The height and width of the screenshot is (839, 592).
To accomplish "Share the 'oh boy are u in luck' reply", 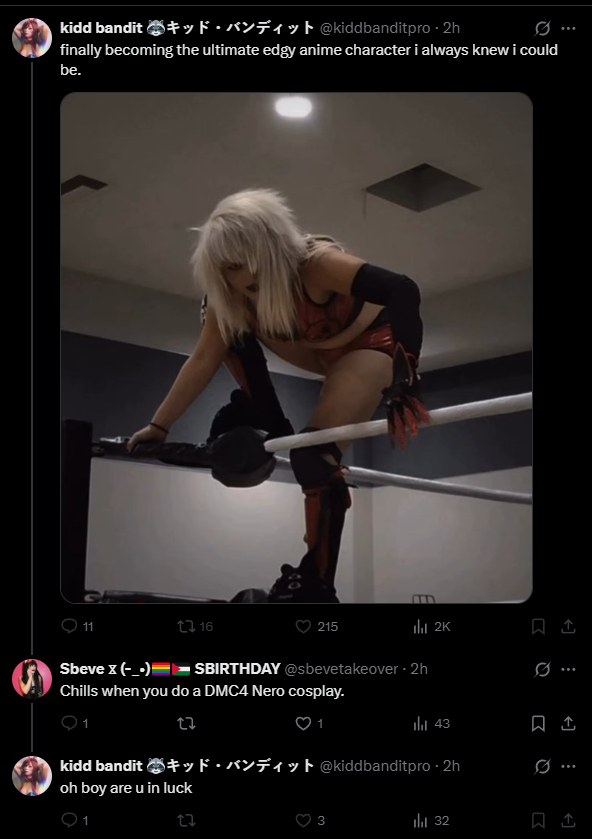I will pos(568,820).
